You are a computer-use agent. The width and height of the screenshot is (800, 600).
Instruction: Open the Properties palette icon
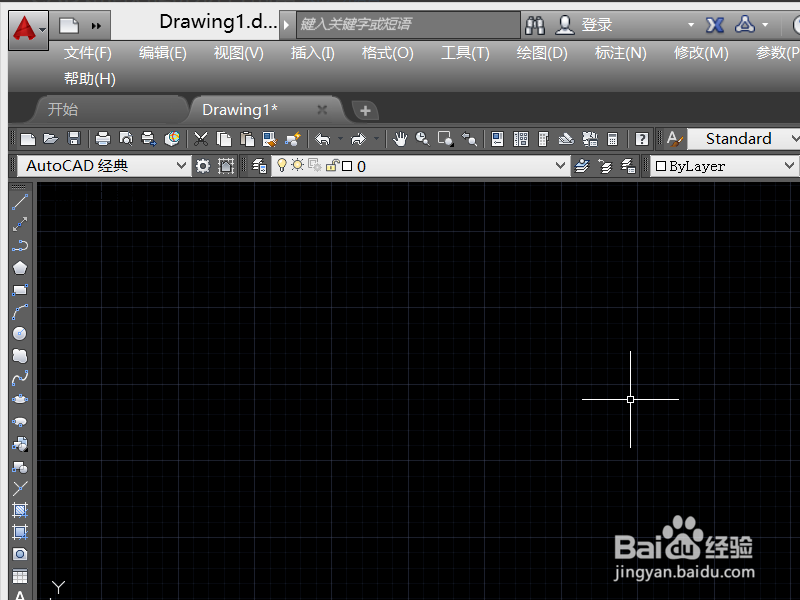(x=497, y=139)
